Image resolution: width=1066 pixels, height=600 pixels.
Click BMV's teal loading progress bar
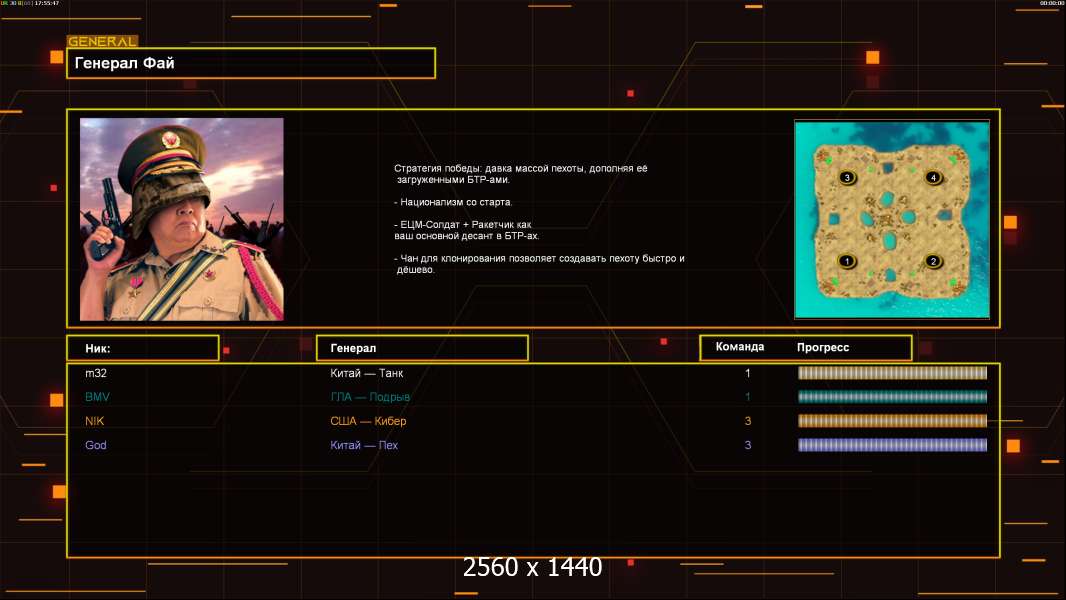click(892, 397)
